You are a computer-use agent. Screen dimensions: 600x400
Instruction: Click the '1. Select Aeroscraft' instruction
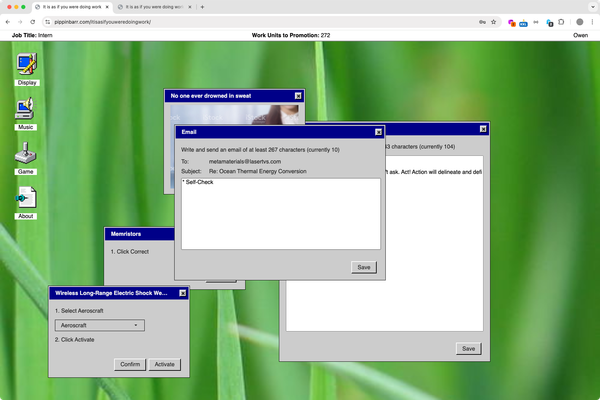click(x=79, y=311)
